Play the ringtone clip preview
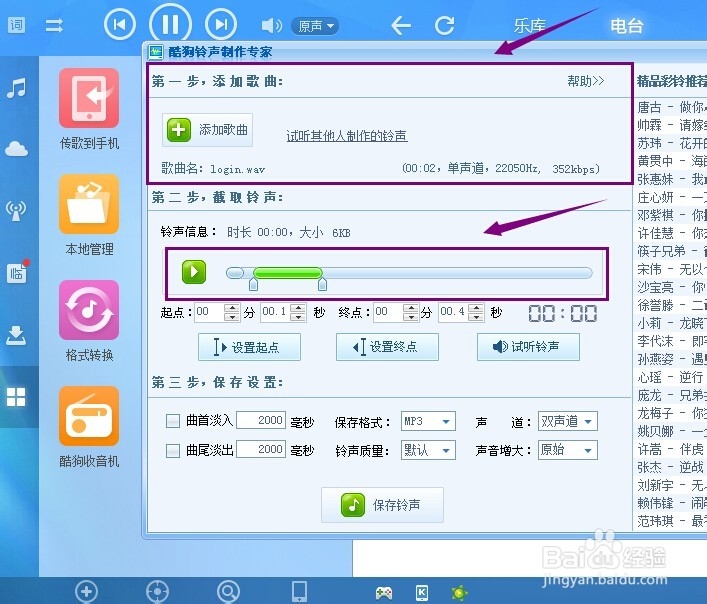 click(194, 272)
